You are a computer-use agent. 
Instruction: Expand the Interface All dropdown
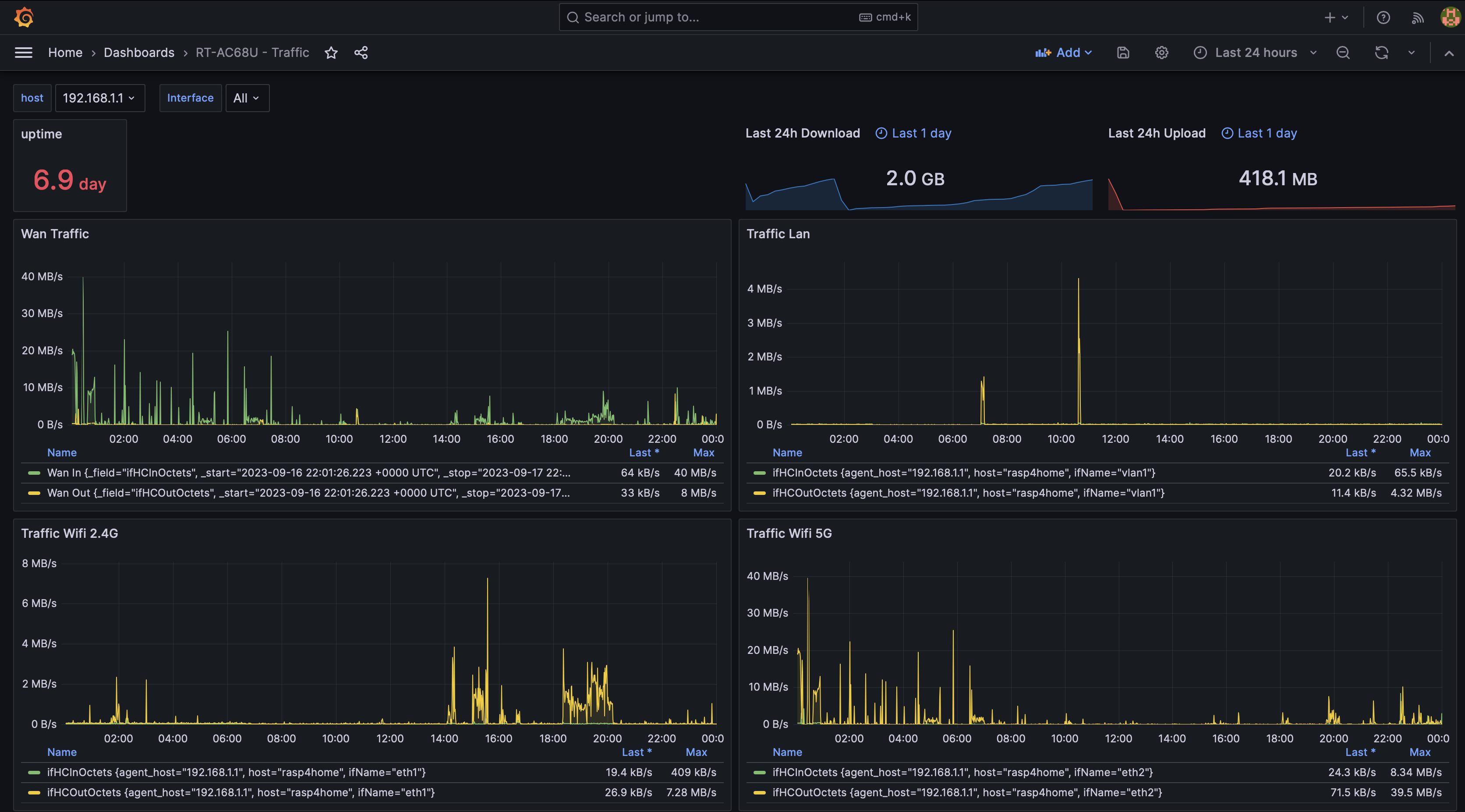coord(247,99)
